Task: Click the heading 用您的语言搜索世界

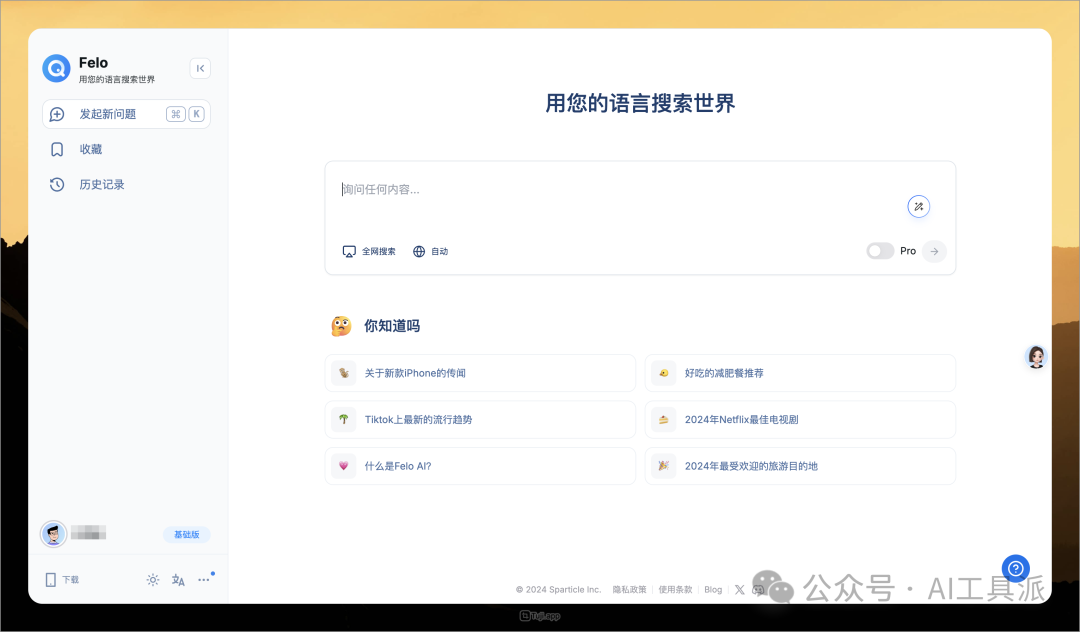Action: pos(640,103)
